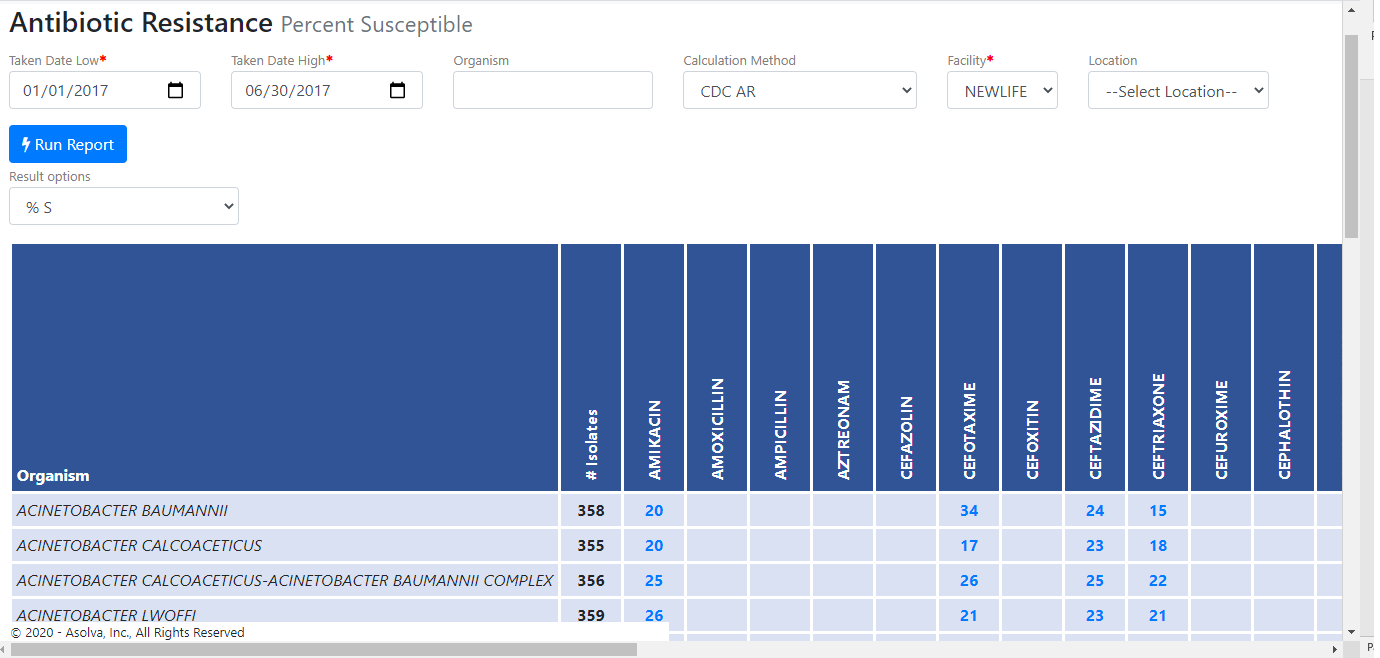Click Ceftriaxone value 22 for the complex row

tap(1158, 581)
